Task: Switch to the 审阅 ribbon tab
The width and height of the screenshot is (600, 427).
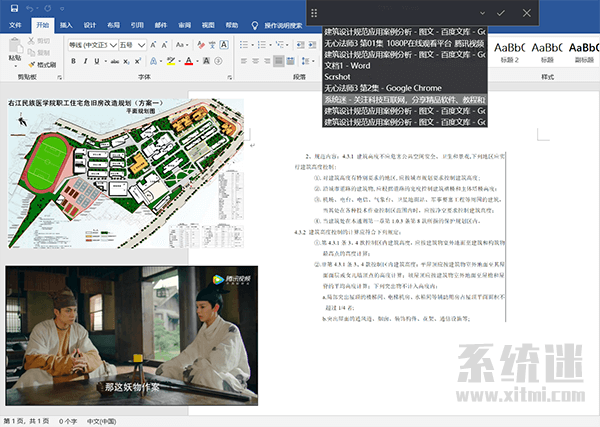Action: tap(184, 25)
